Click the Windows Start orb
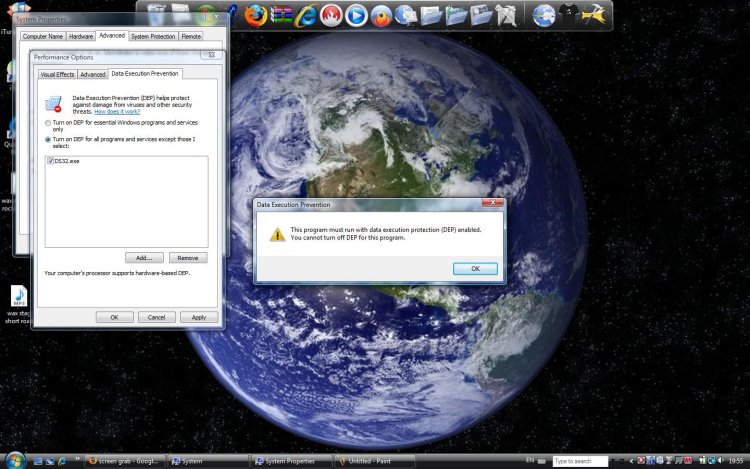750x469 pixels. click(11, 460)
